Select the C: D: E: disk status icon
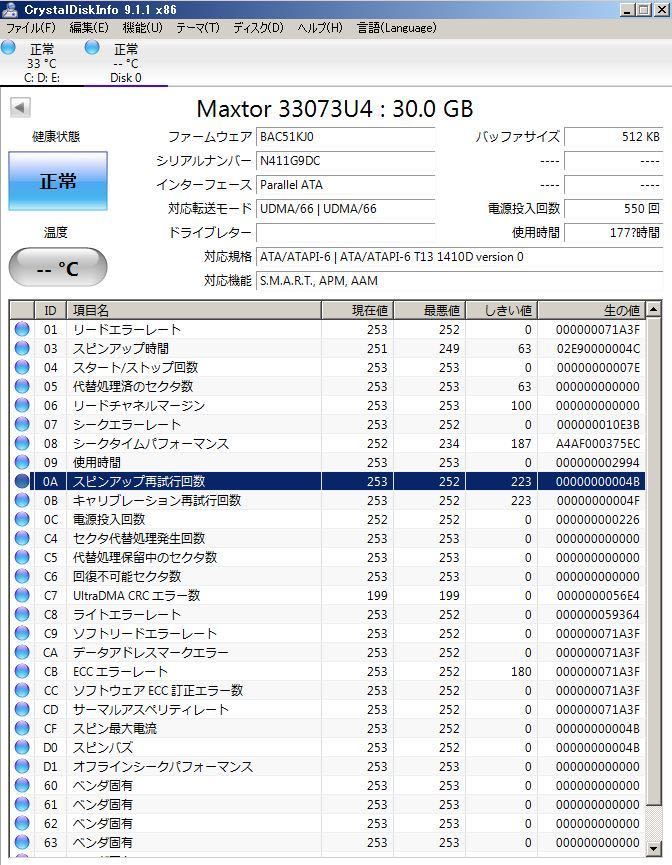The height and width of the screenshot is (865, 672). pyautogui.click(x=8, y=48)
